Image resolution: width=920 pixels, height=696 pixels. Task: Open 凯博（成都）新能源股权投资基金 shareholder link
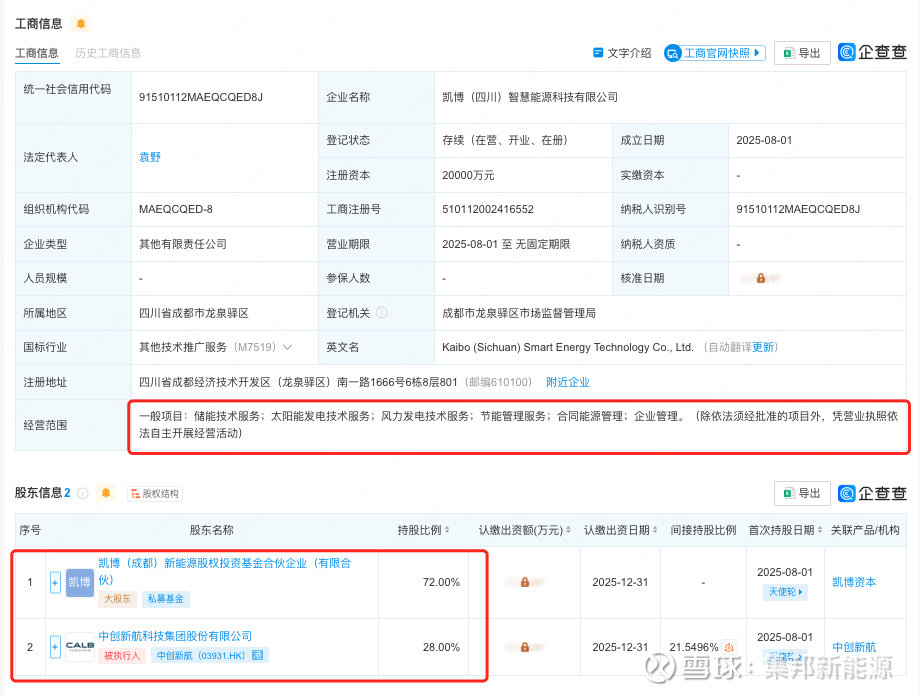point(225,571)
